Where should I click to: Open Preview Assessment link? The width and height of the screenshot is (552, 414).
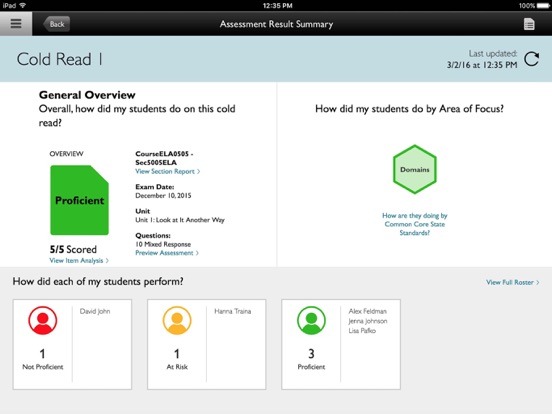click(167, 253)
